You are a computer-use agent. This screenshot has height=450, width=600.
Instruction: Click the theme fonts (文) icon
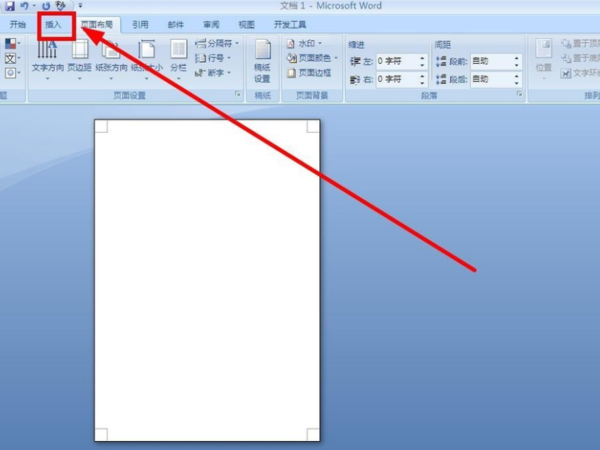click(12, 59)
